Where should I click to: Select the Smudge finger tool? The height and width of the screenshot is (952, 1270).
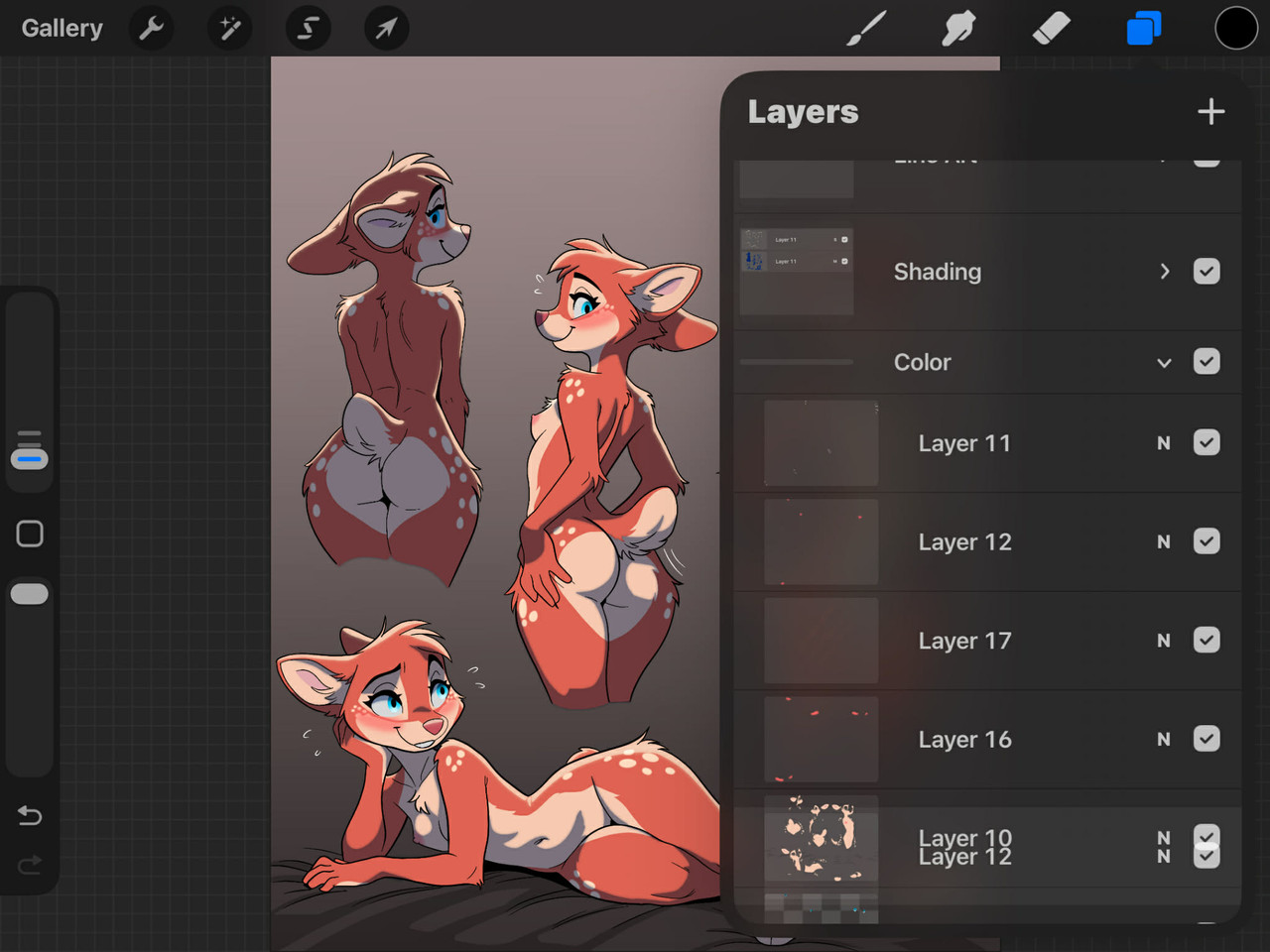(x=958, y=28)
